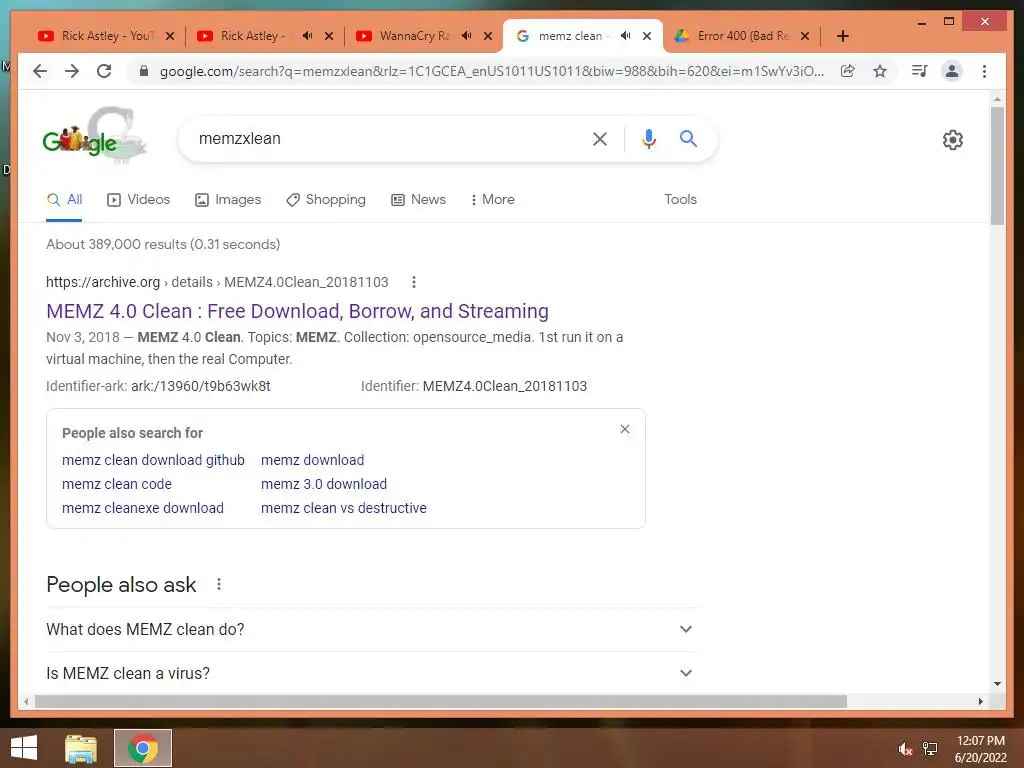Click the horizontal scrollbar thumb

pyautogui.click(x=441, y=701)
